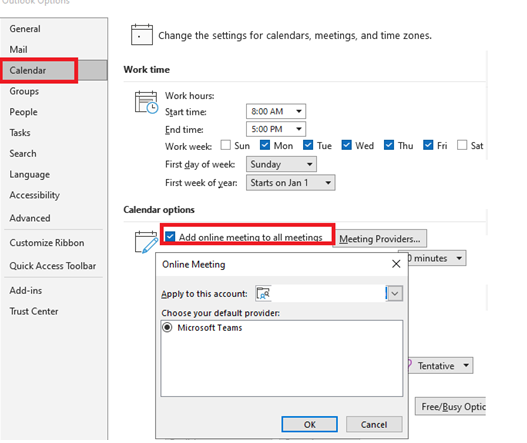Click the Calendar options section heading
The width and height of the screenshot is (527, 443).
coord(159,210)
